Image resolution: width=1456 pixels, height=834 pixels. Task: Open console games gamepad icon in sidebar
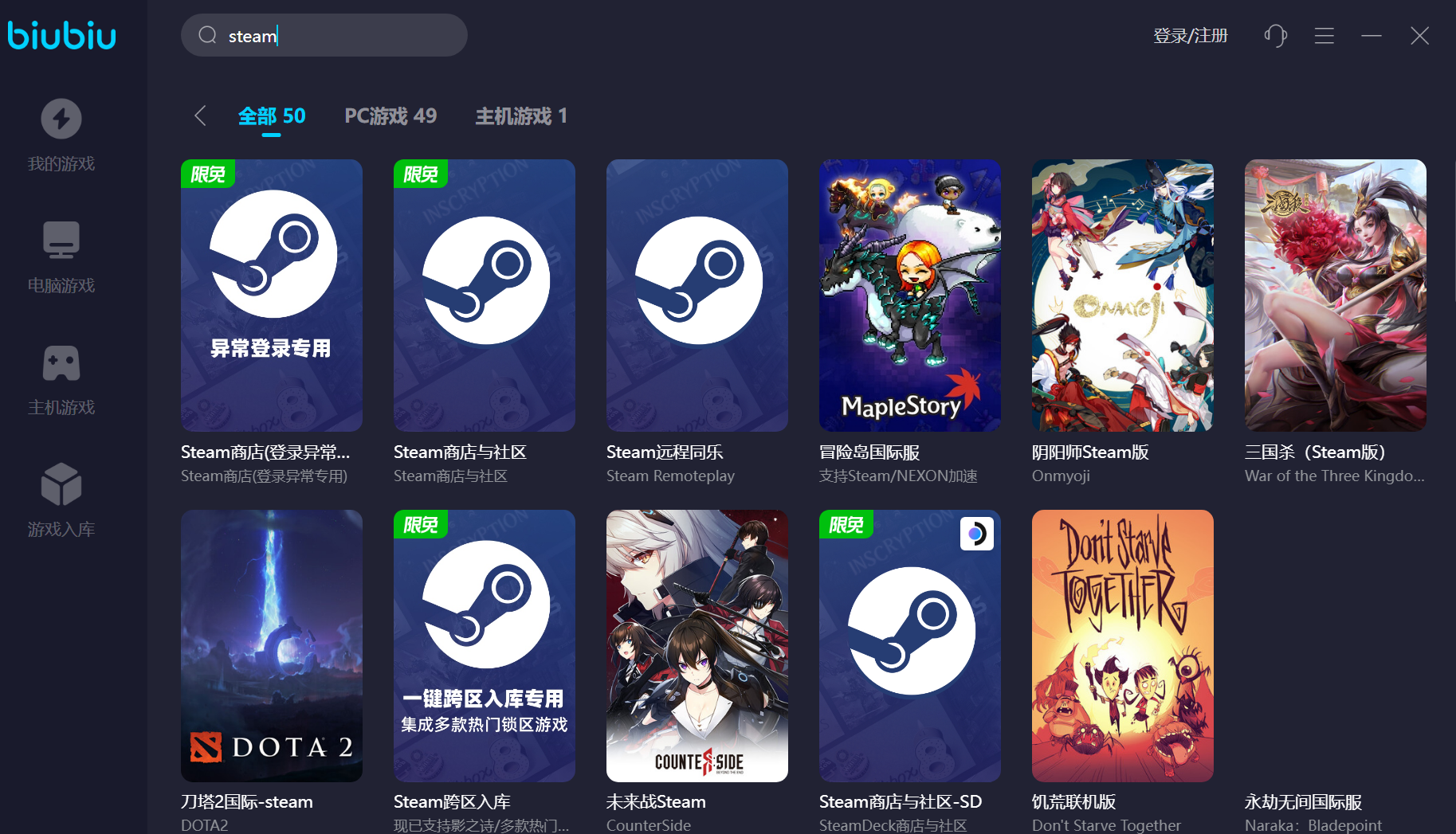click(61, 363)
